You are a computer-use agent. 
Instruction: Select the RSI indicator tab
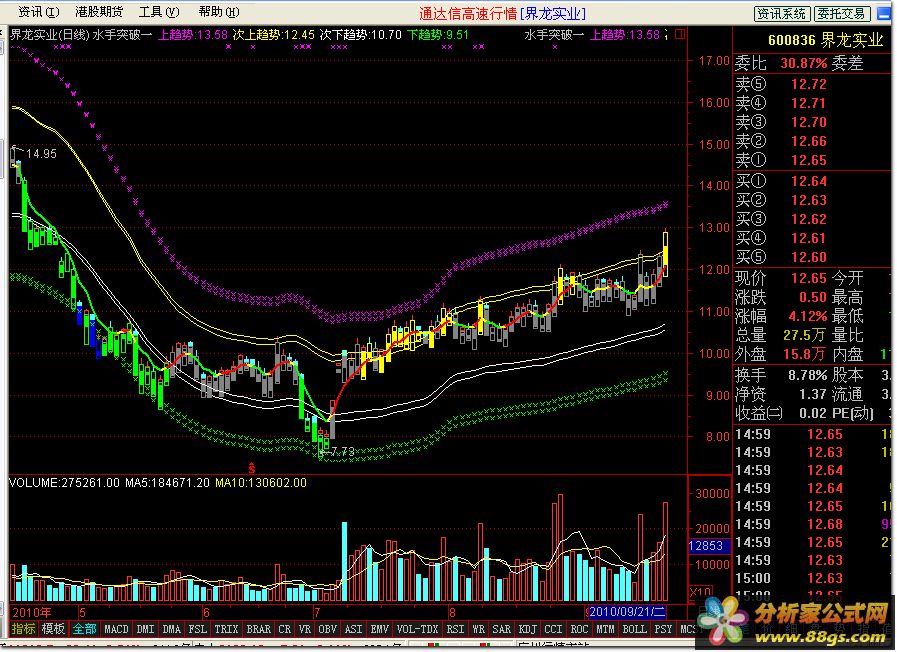coord(455,629)
